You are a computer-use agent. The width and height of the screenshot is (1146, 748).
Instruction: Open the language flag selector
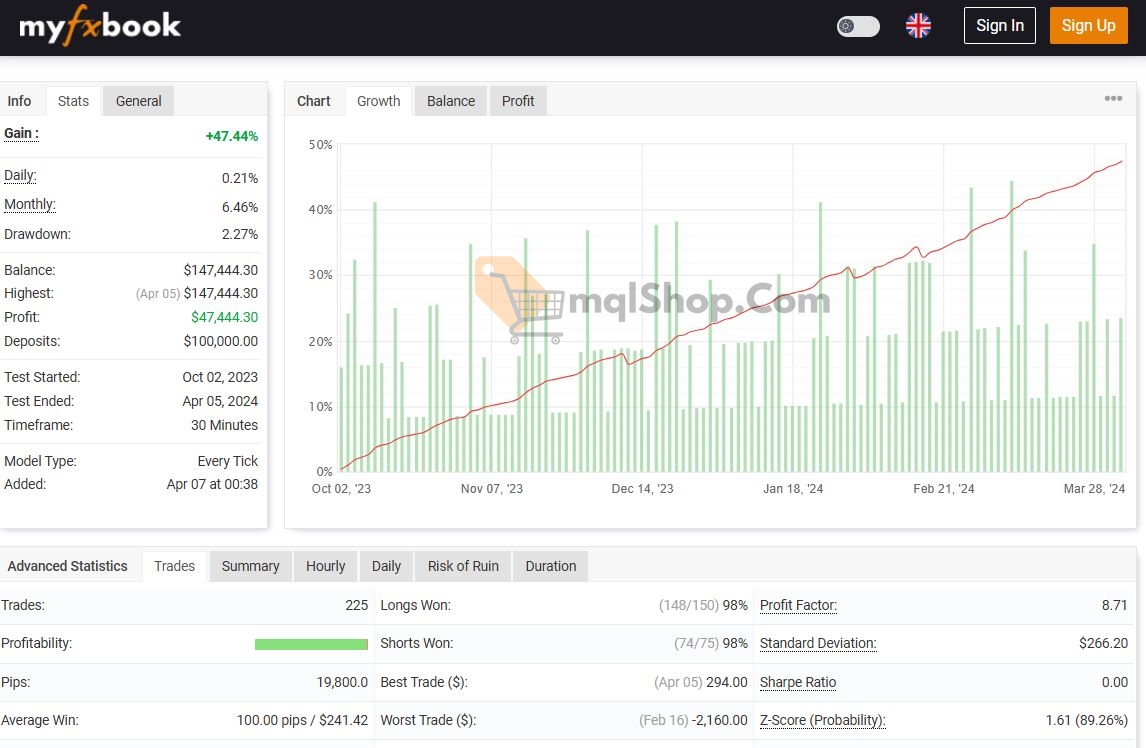click(918, 25)
